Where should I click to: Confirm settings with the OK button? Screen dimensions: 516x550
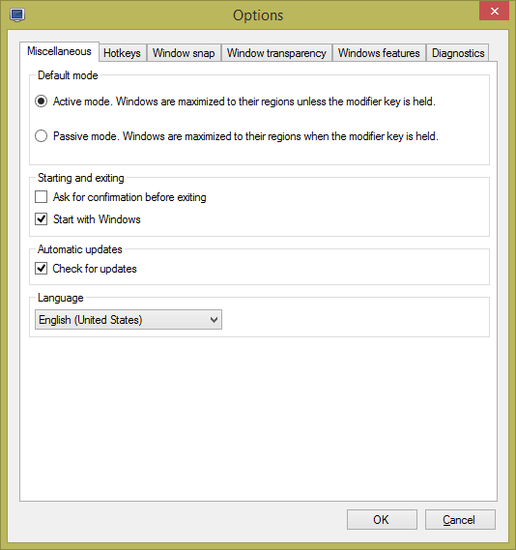point(382,519)
